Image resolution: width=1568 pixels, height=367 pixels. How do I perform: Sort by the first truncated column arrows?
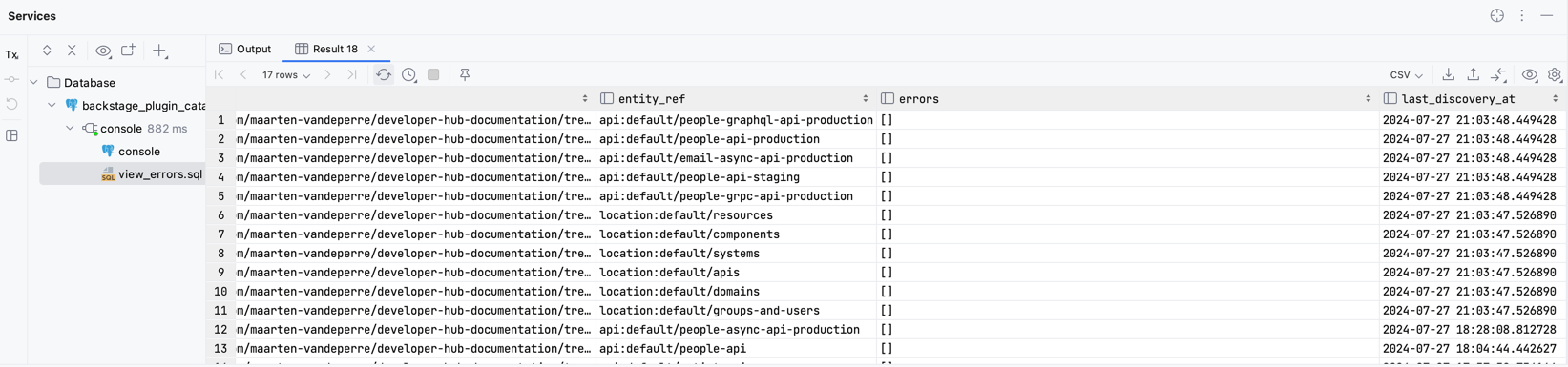click(585, 99)
